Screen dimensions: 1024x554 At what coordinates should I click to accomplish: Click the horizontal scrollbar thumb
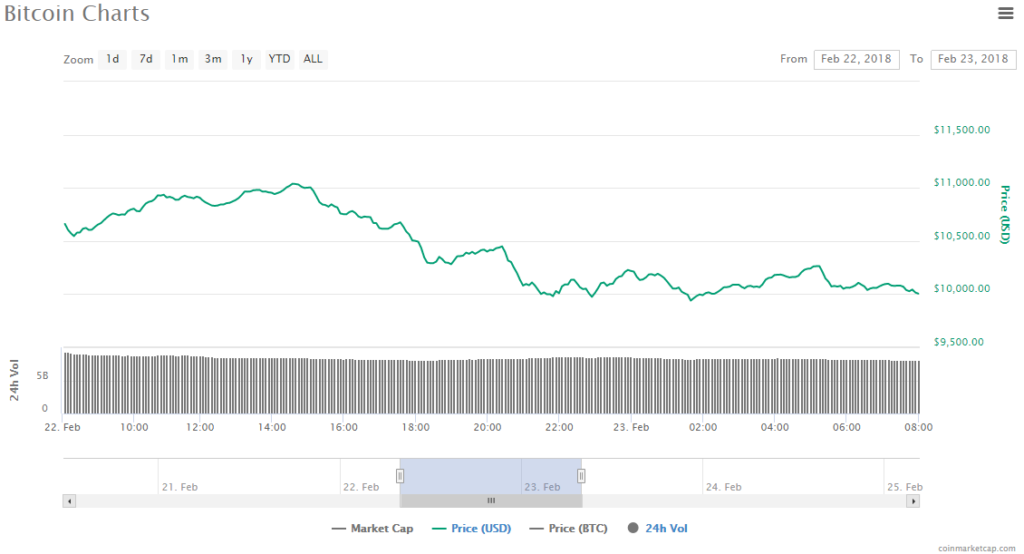(490, 500)
